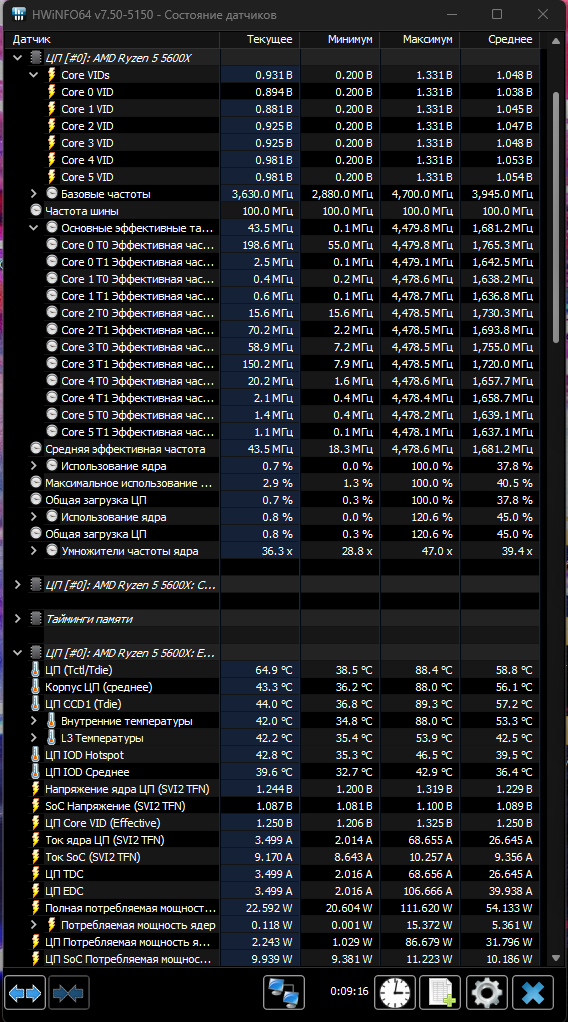Click the vertical scrollbar thumb
Image resolution: width=568 pixels, height=1022 pixels.
[556, 217]
